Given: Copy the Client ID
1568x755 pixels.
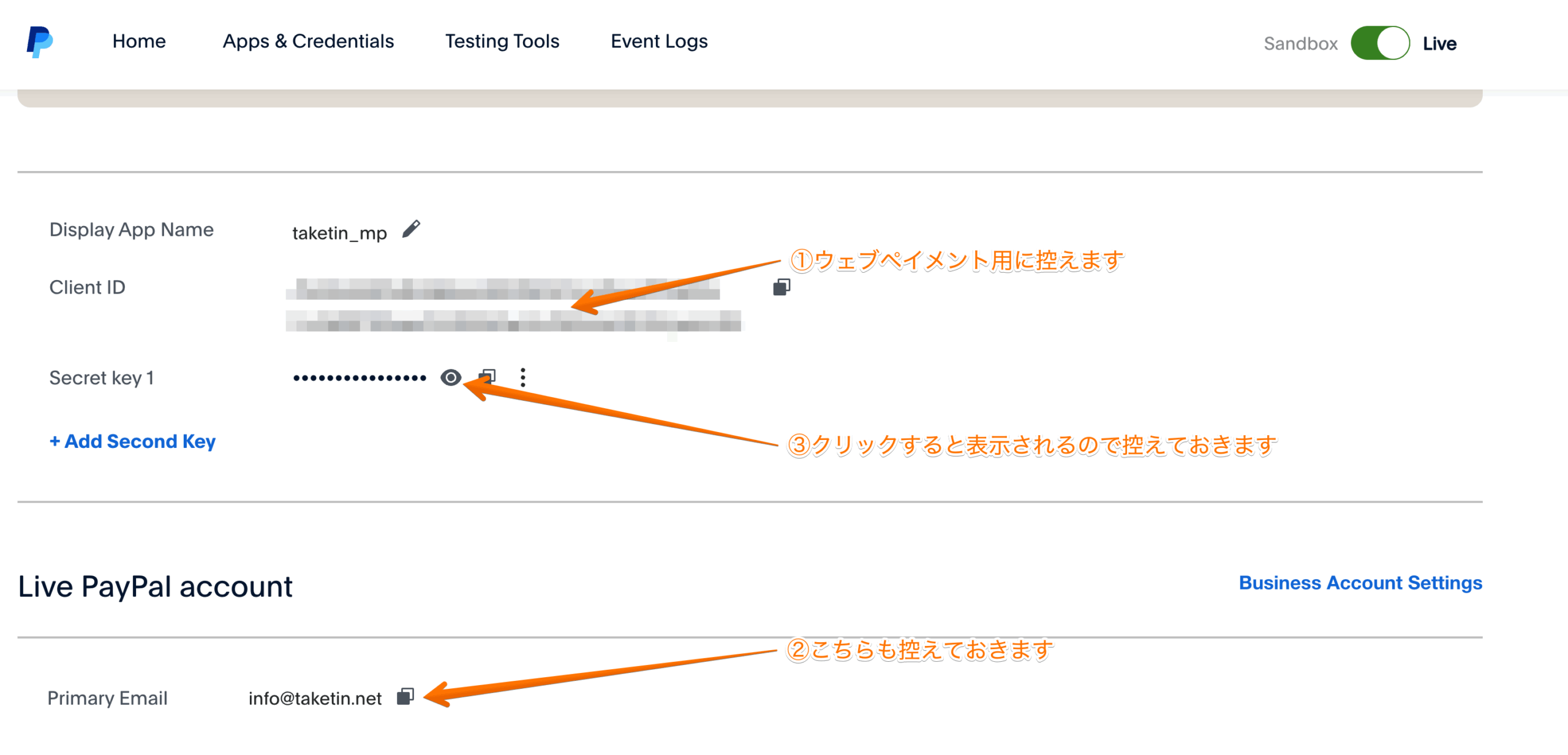Looking at the screenshot, I should click(782, 287).
